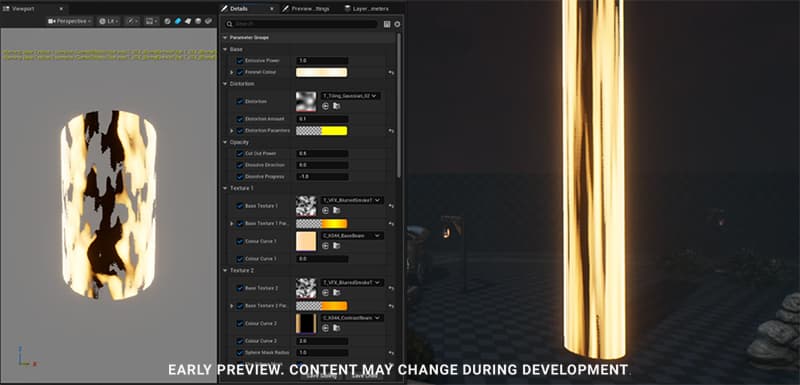Use selected asset for C_BaseBeam curve

click(326, 245)
